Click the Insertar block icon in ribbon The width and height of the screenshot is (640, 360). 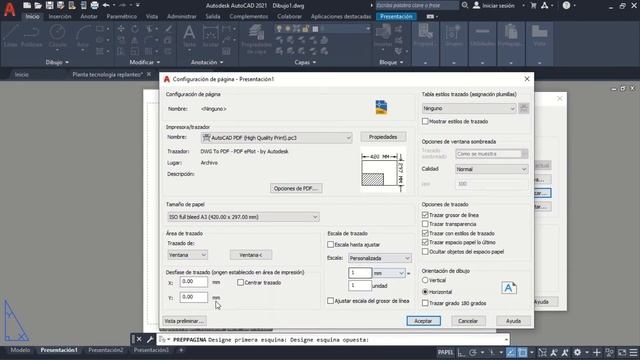pos(383,36)
